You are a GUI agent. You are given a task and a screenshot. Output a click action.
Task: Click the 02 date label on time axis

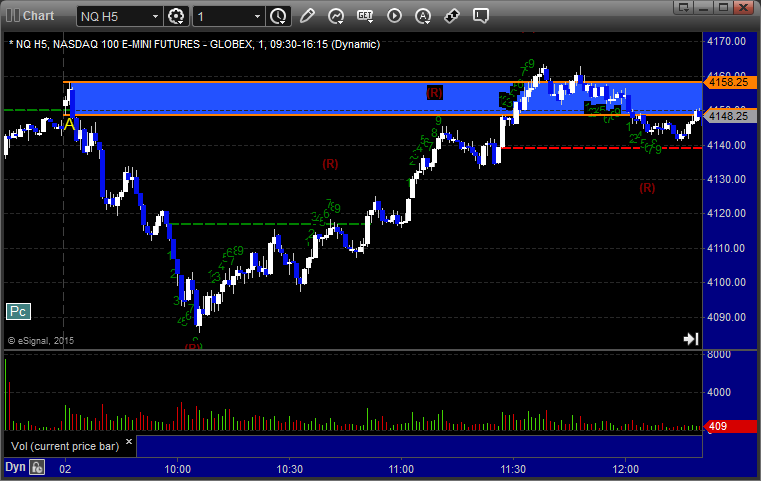coord(65,469)
